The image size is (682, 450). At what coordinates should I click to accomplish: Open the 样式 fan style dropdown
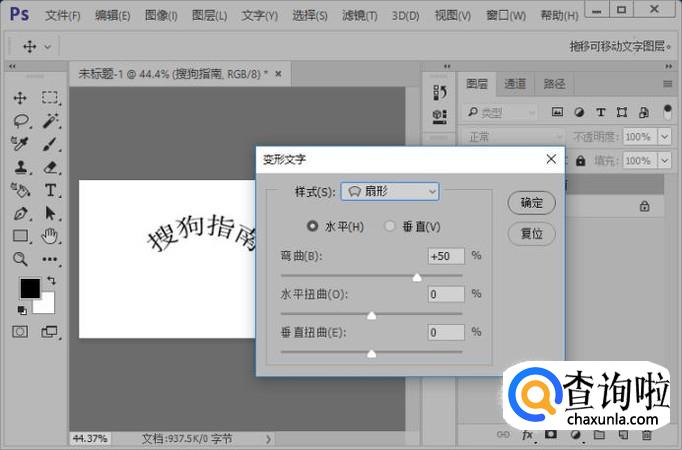(390, 191)
